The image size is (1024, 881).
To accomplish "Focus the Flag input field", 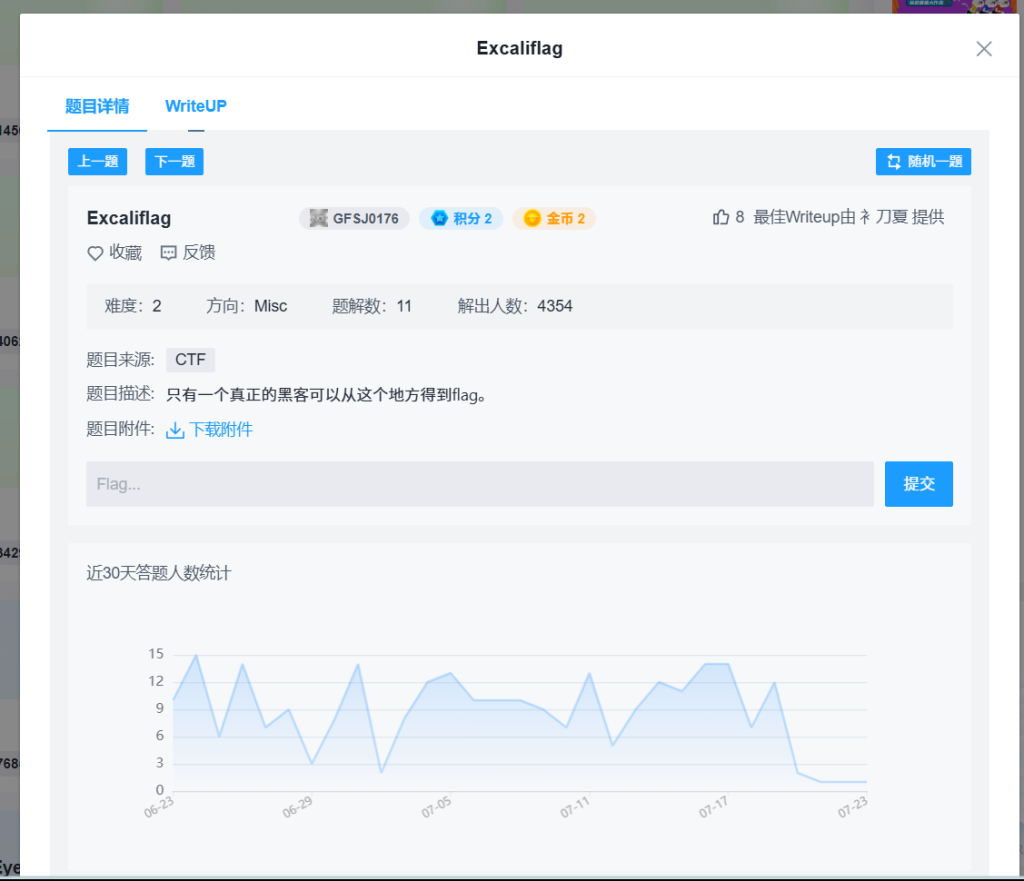I will tap(479, 484).
